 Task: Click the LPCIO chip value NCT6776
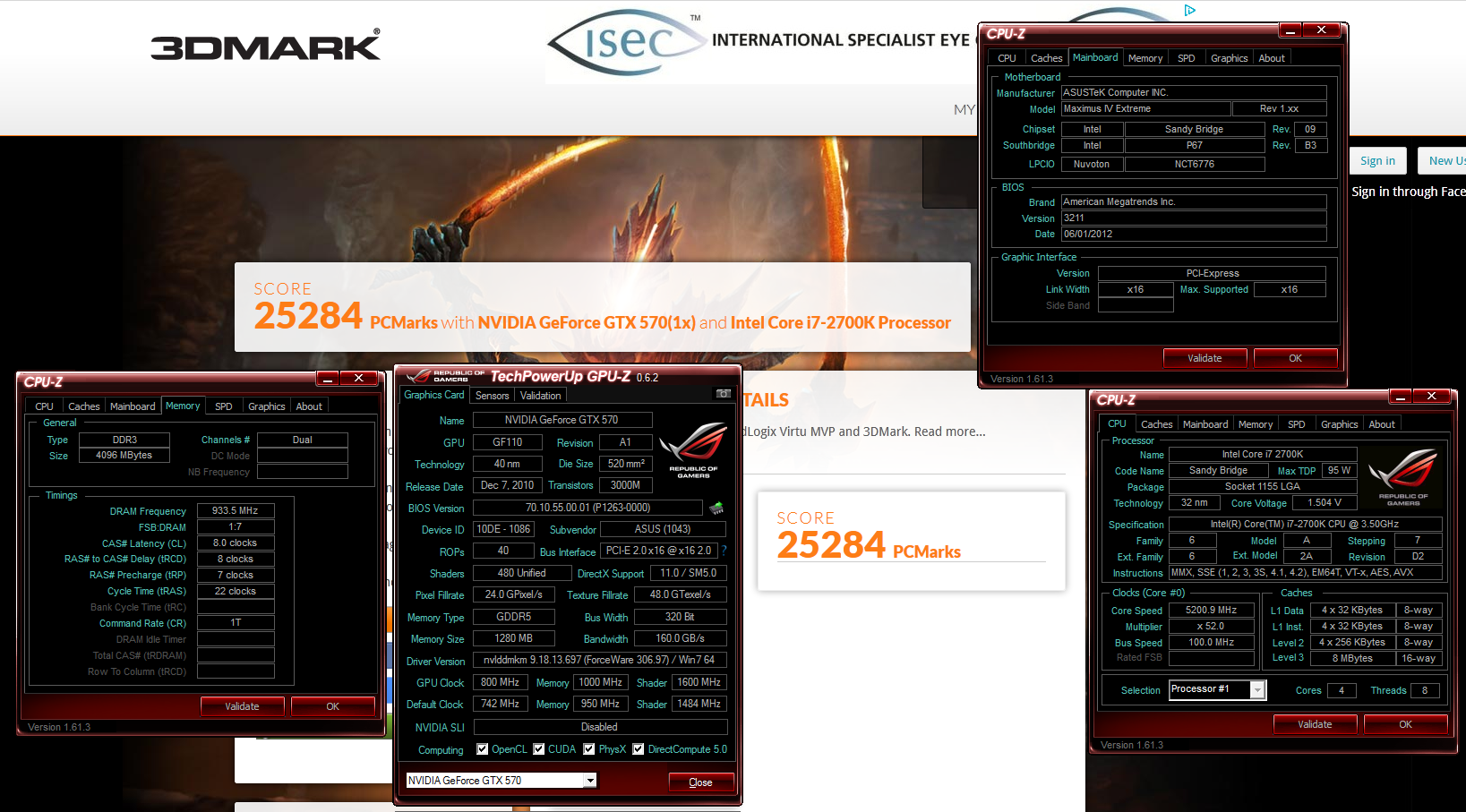tap(1195, 164)
